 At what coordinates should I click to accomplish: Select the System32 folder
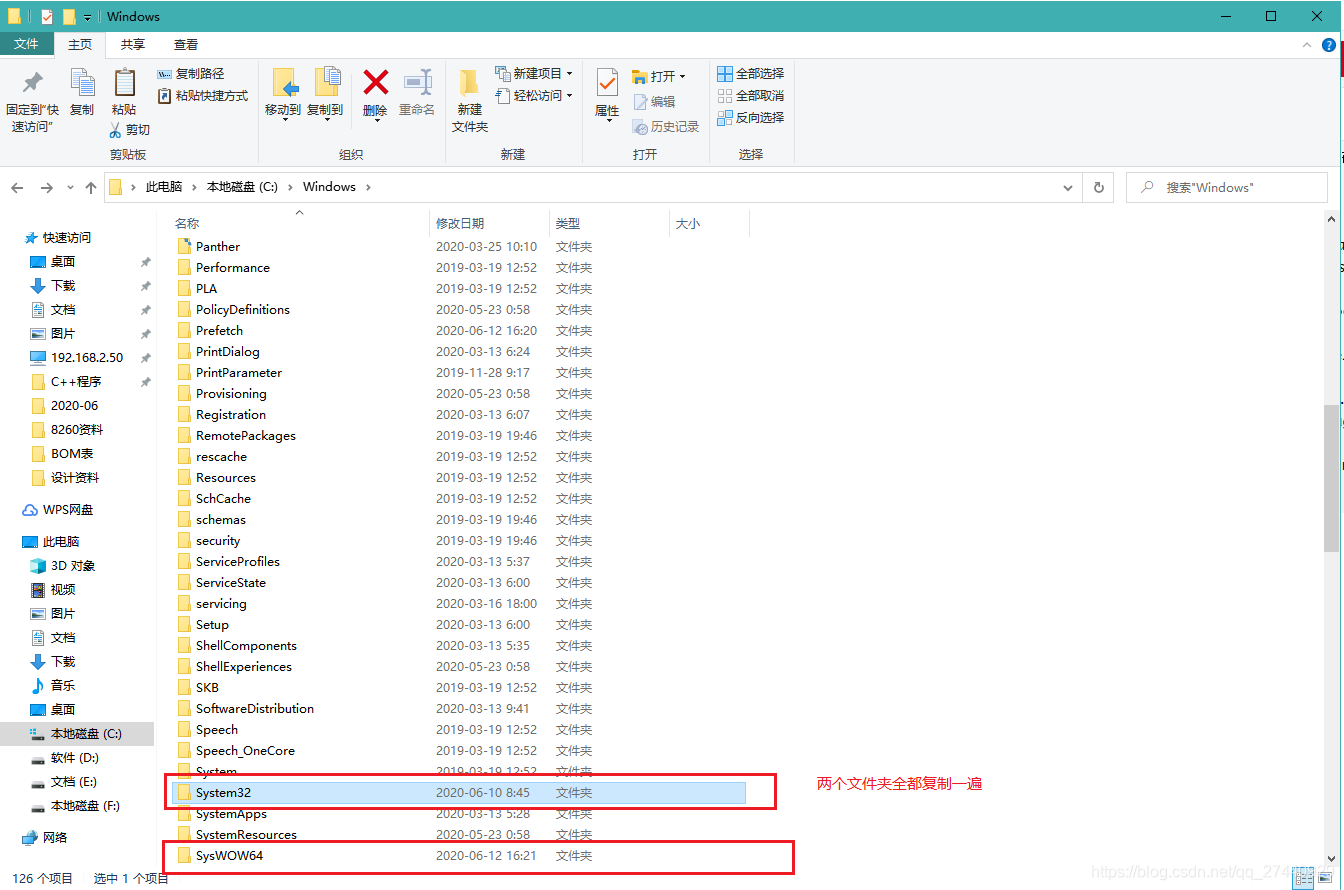click(x=459, y=793)
